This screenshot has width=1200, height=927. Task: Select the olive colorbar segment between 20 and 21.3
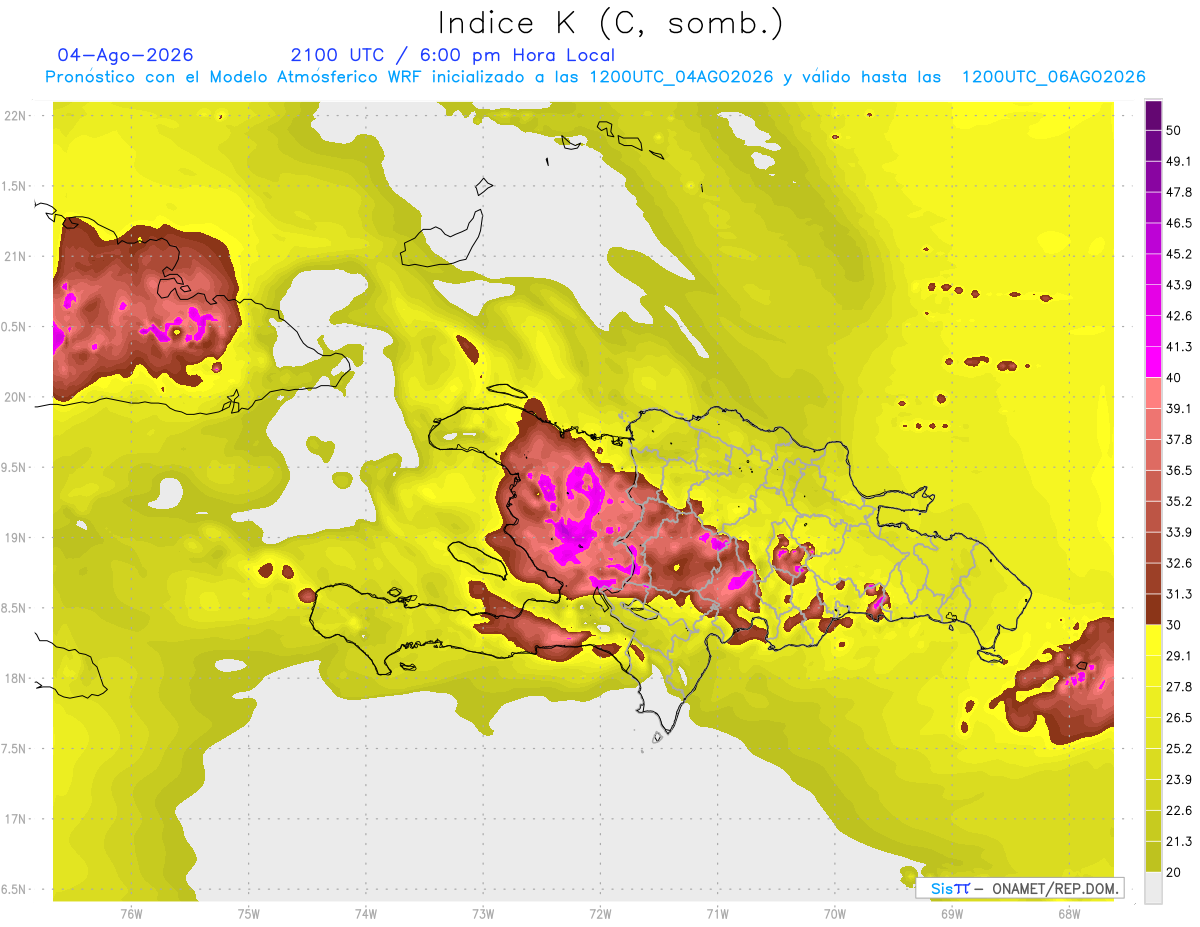pos(1153,857)
